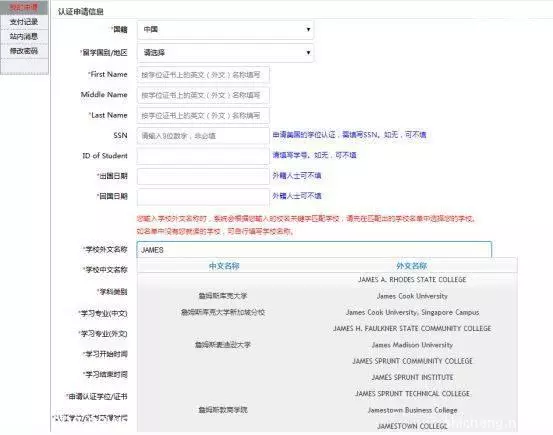Viewport: 553px width, 435px height.
Task: Click Chinese name 詹姆斯麦迪逊大学
Action: point(223,345)
